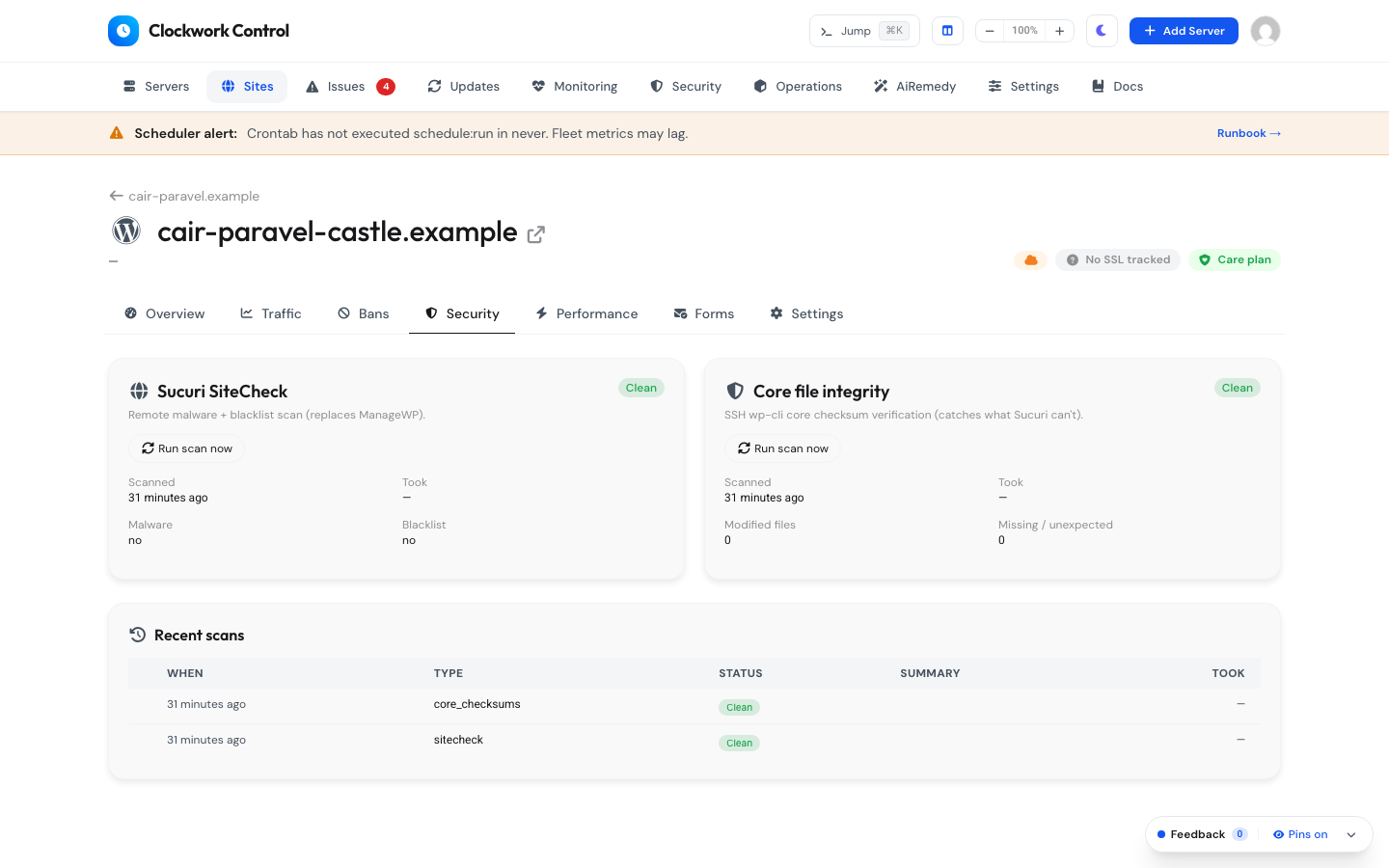The image size is (1389, 868).
Task: Go back to cair-paravel.example
Action: click(x=184, y=196)
